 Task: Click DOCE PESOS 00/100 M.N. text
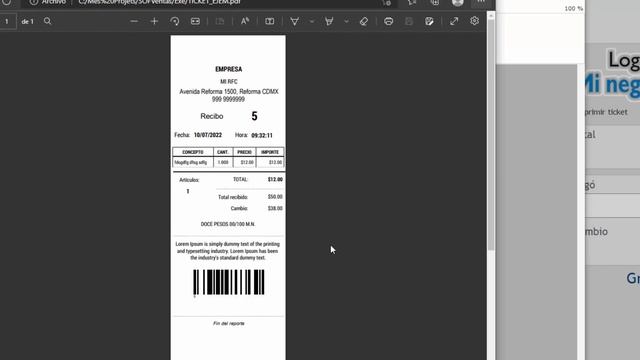point(228,224)
